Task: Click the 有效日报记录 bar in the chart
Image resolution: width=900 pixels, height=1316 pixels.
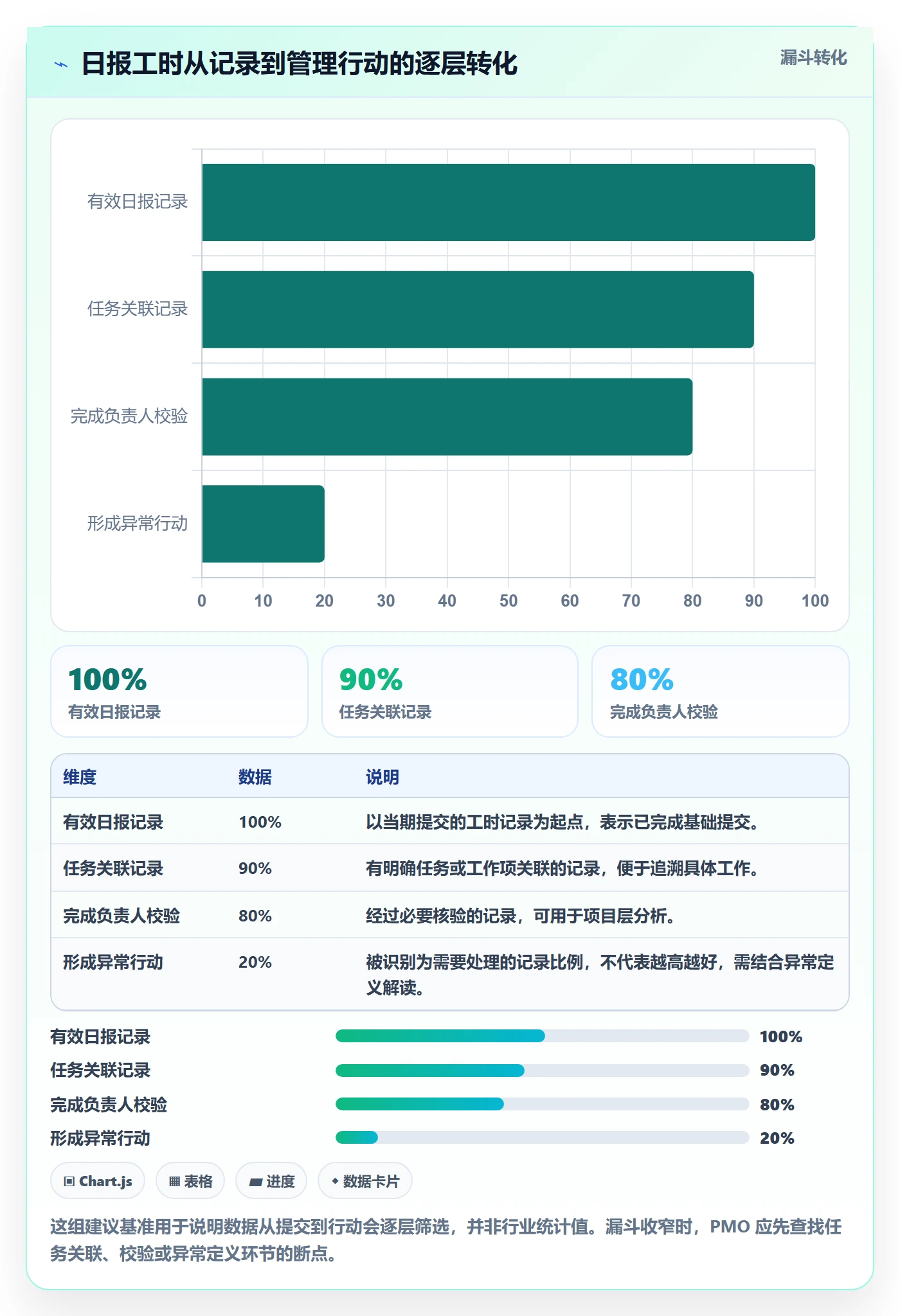Action: pyautogui.click(x=509, y=202)
